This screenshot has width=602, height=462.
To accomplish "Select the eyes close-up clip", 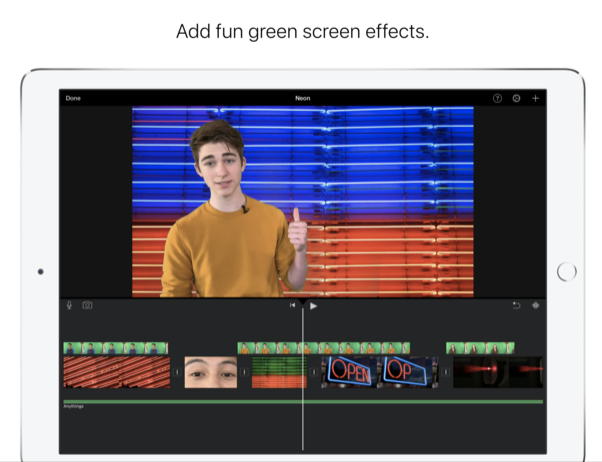I will (211, 372).
